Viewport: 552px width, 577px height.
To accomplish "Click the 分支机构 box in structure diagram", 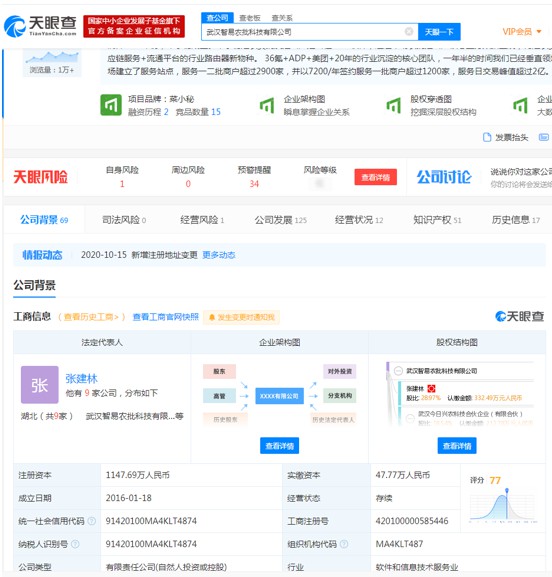I will click(x=340, y=396).
